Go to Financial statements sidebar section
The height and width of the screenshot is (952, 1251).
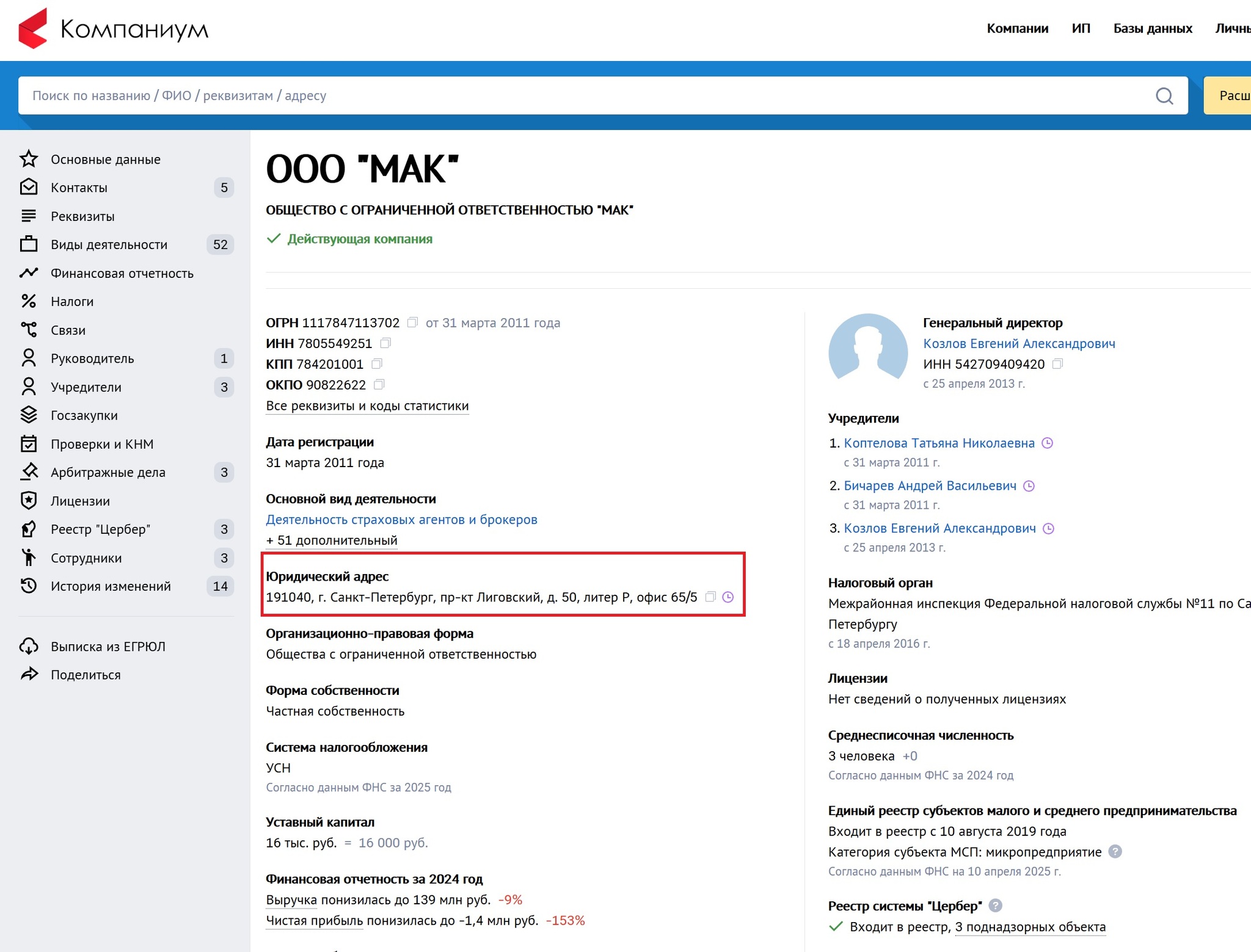point(122,274)
